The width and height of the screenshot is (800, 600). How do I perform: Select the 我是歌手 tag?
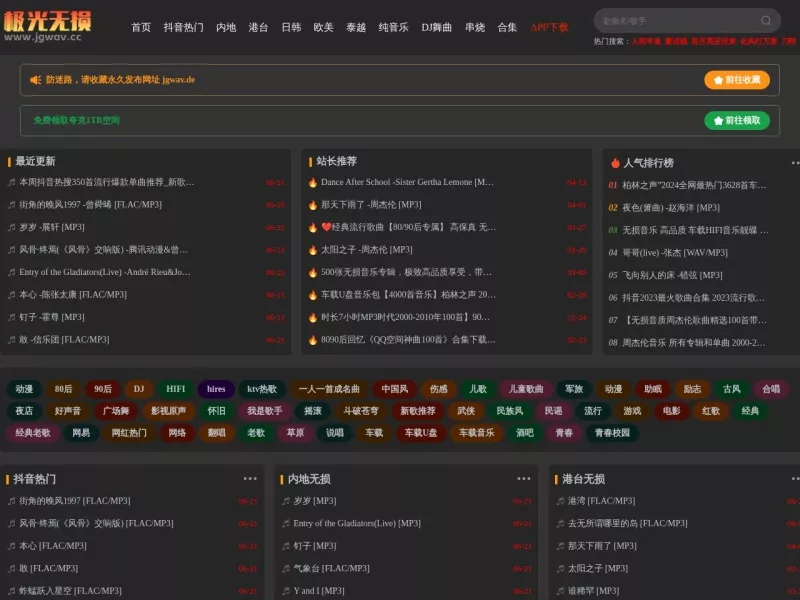[264, 411]
